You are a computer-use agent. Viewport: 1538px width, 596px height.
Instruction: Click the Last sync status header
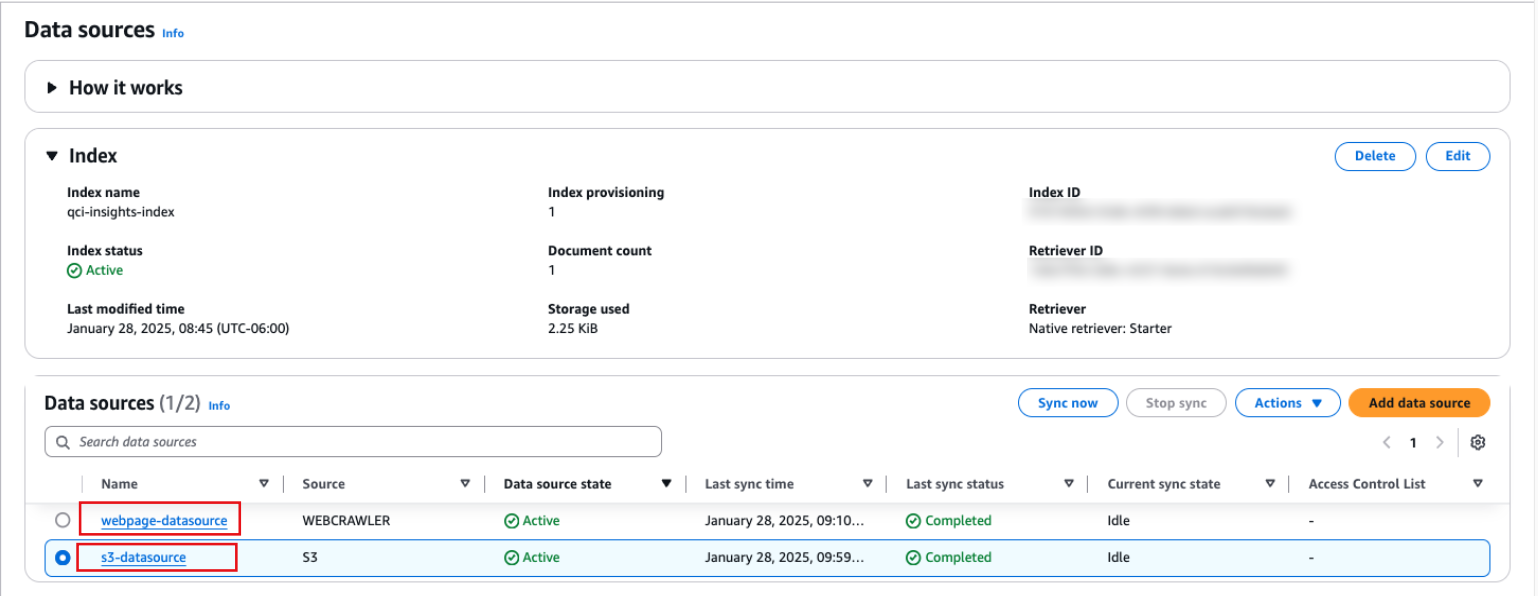point(955,484)
